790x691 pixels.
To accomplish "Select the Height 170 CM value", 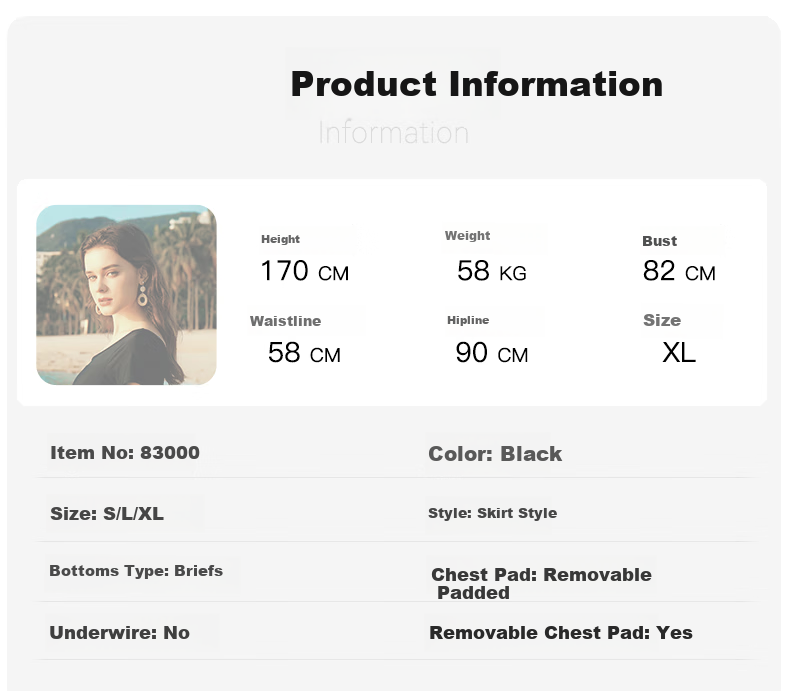I will tap(305, 271).
